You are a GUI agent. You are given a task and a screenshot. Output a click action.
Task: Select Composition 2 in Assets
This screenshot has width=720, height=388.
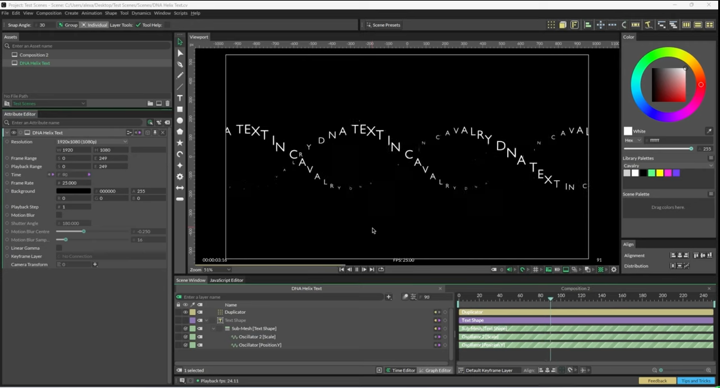[34, 55]
